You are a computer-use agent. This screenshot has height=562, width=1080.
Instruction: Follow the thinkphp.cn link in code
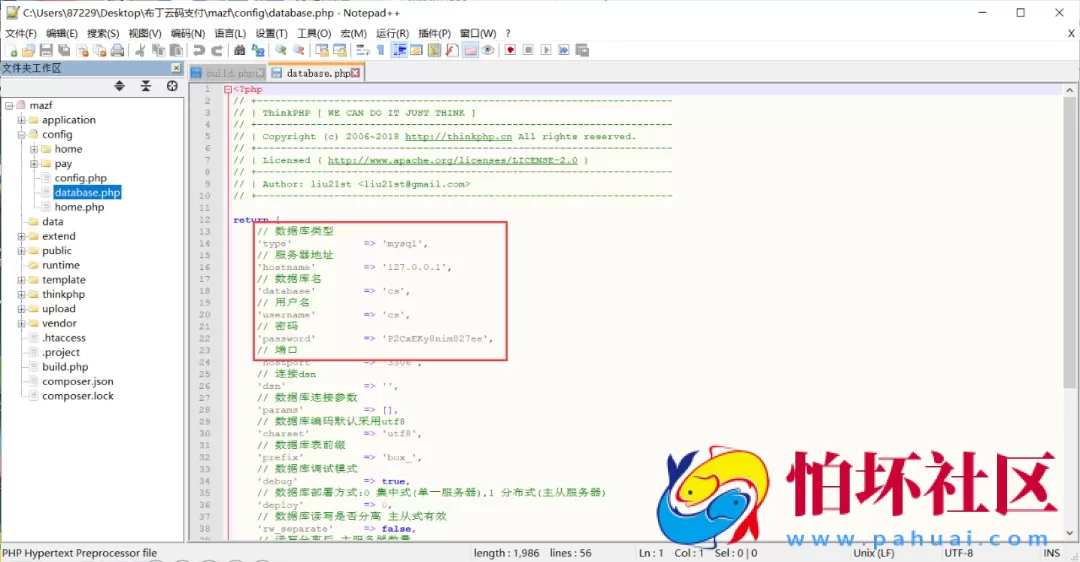pyautogui.click(x=458, y=136)
